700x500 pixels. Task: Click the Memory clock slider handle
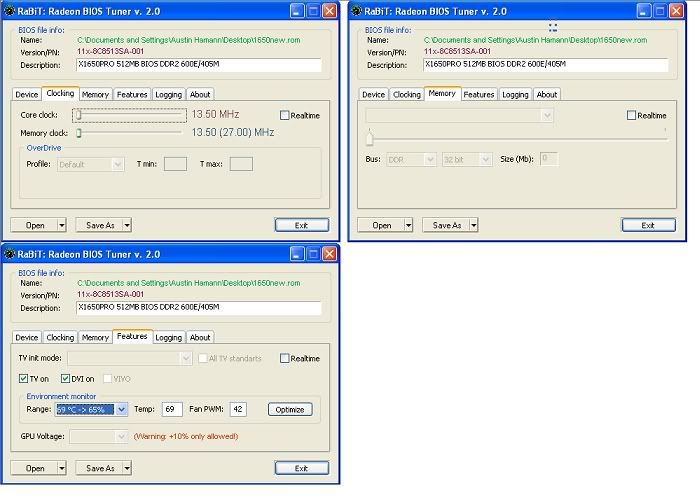point(79,133)
